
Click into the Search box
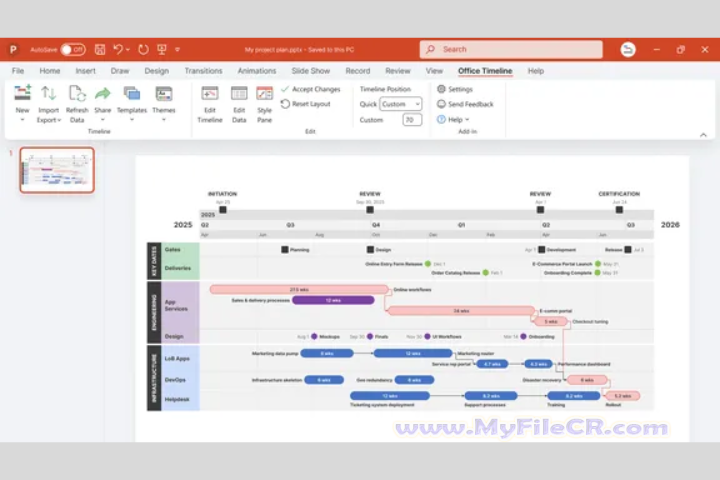511,49
